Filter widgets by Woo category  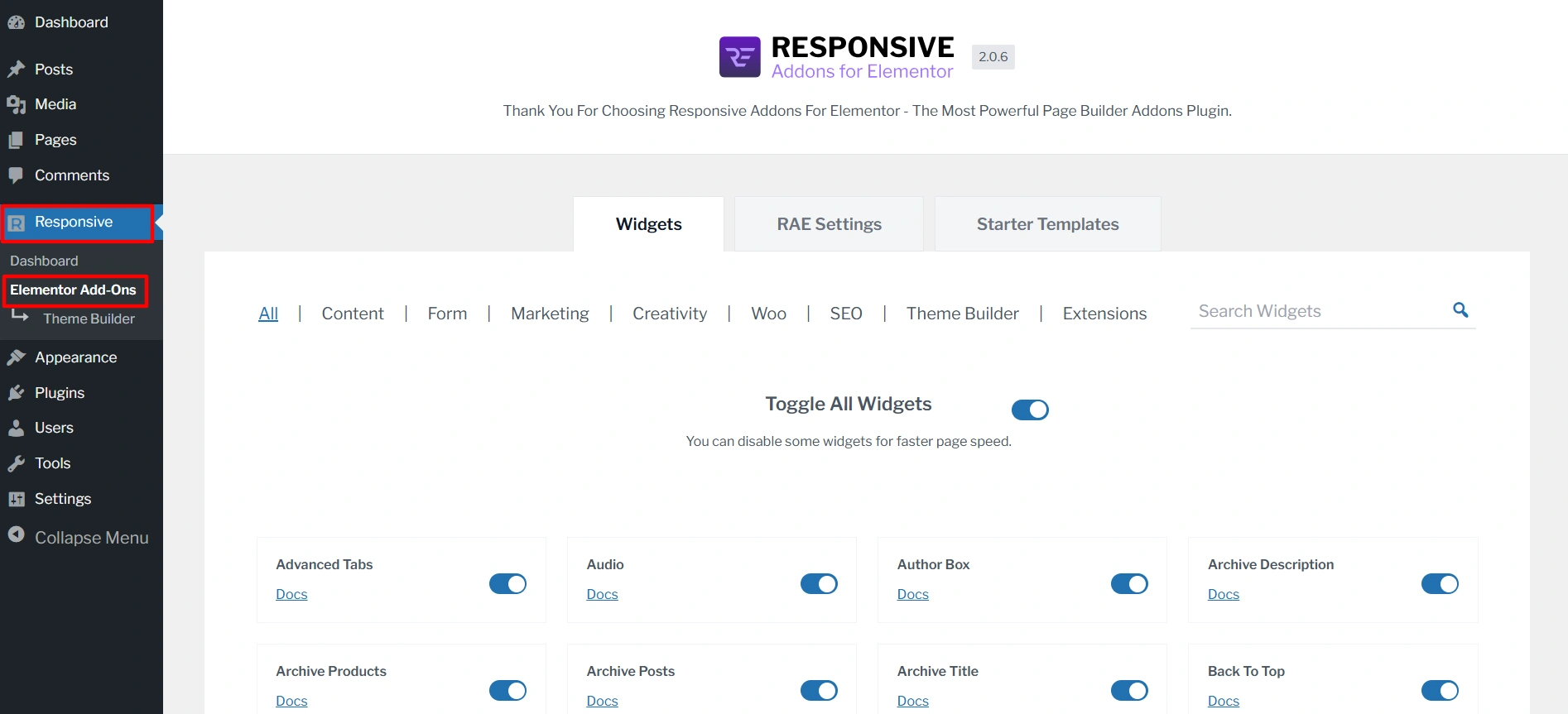pos(768,314)
